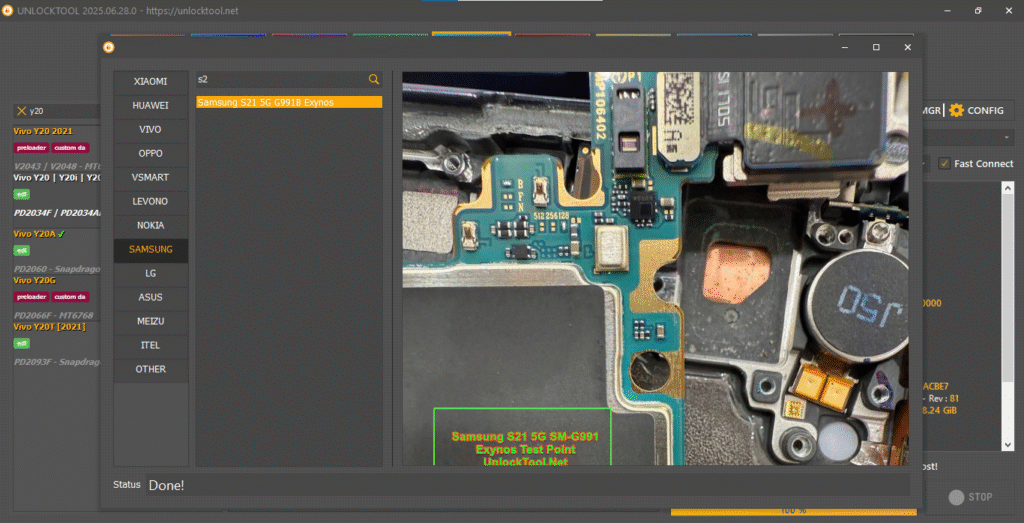Select the XIAOMI brand tab
The height and width of the screenshot is (523, 1024).
(151, 82)
